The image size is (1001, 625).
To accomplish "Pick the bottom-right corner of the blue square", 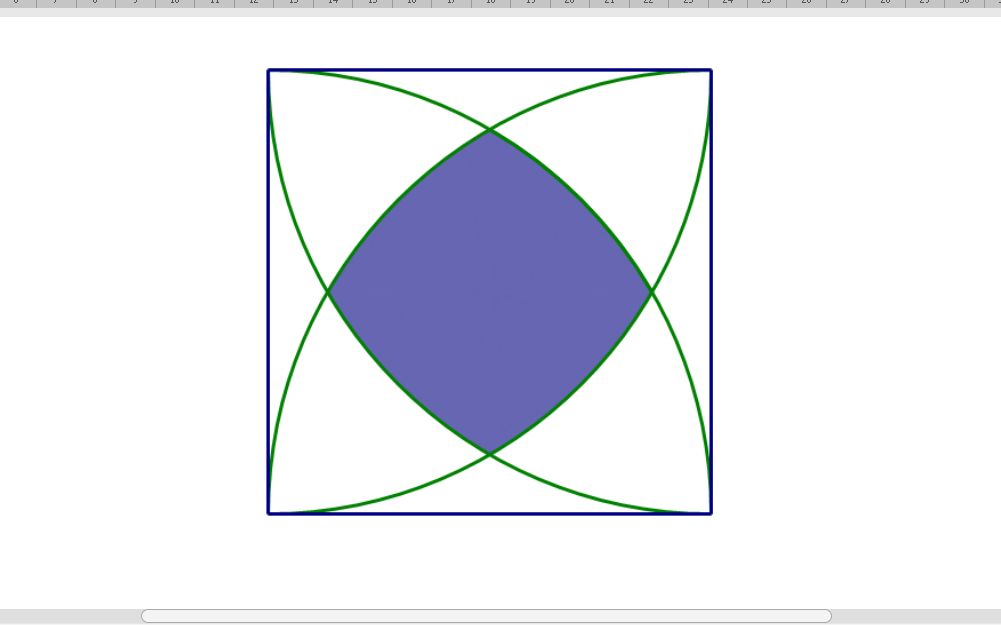I will (x=711, y=513).
